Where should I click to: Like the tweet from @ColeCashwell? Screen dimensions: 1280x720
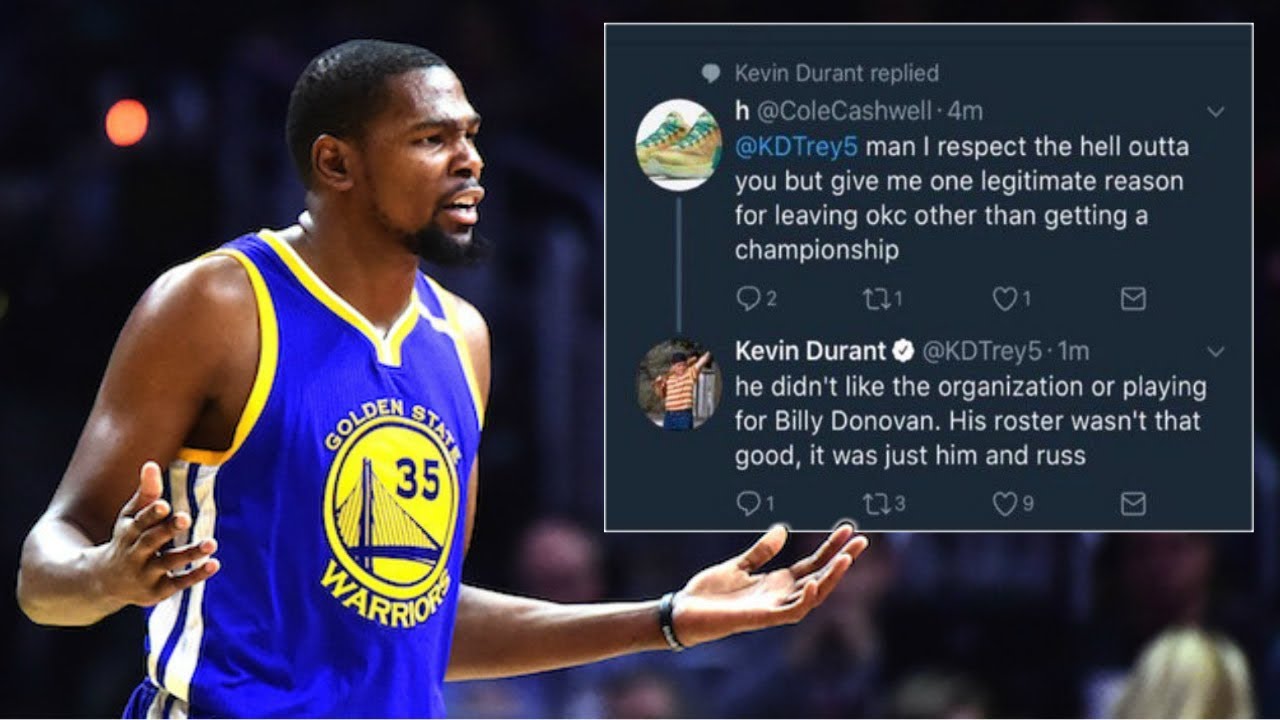pos(1004,298)
